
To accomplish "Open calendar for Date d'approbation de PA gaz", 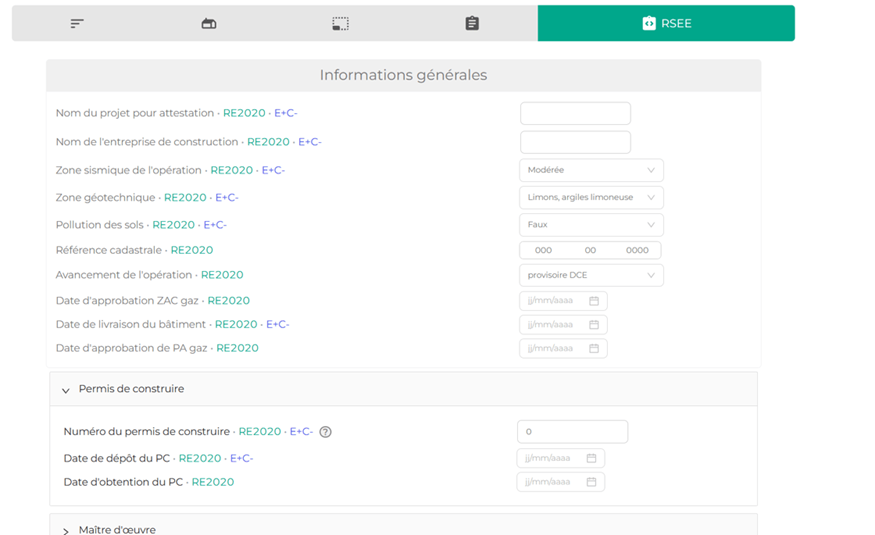I will [594, 348].
